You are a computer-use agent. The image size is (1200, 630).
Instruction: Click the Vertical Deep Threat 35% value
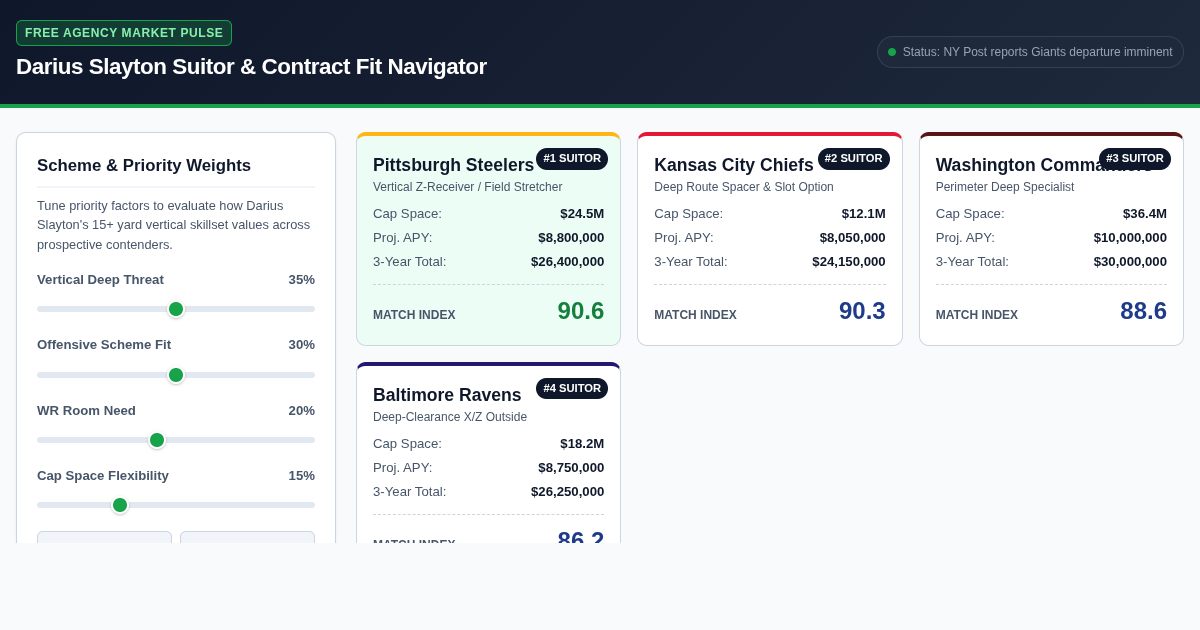(x=302, y=280)
